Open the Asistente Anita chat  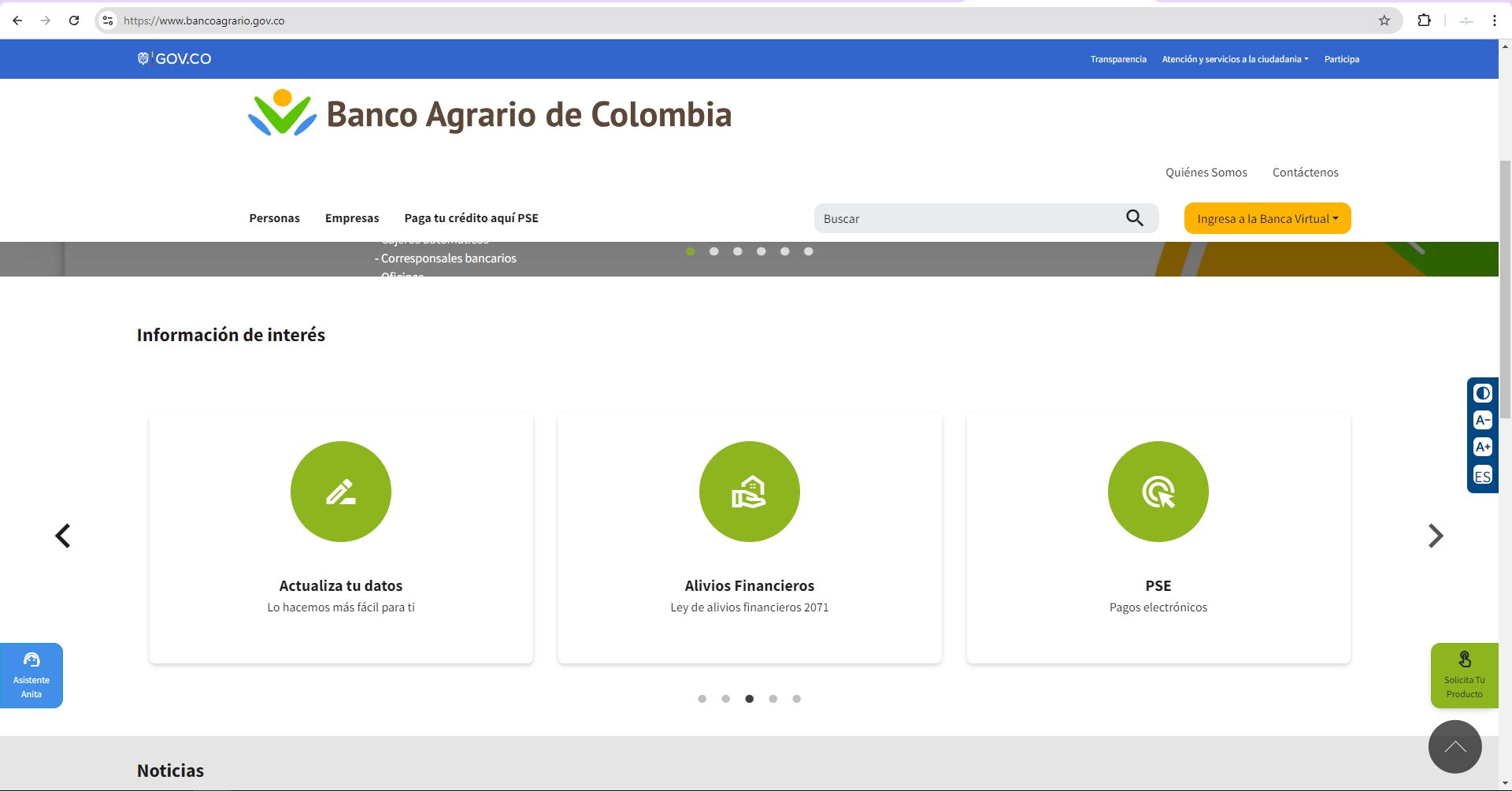[x=31, y=675]
